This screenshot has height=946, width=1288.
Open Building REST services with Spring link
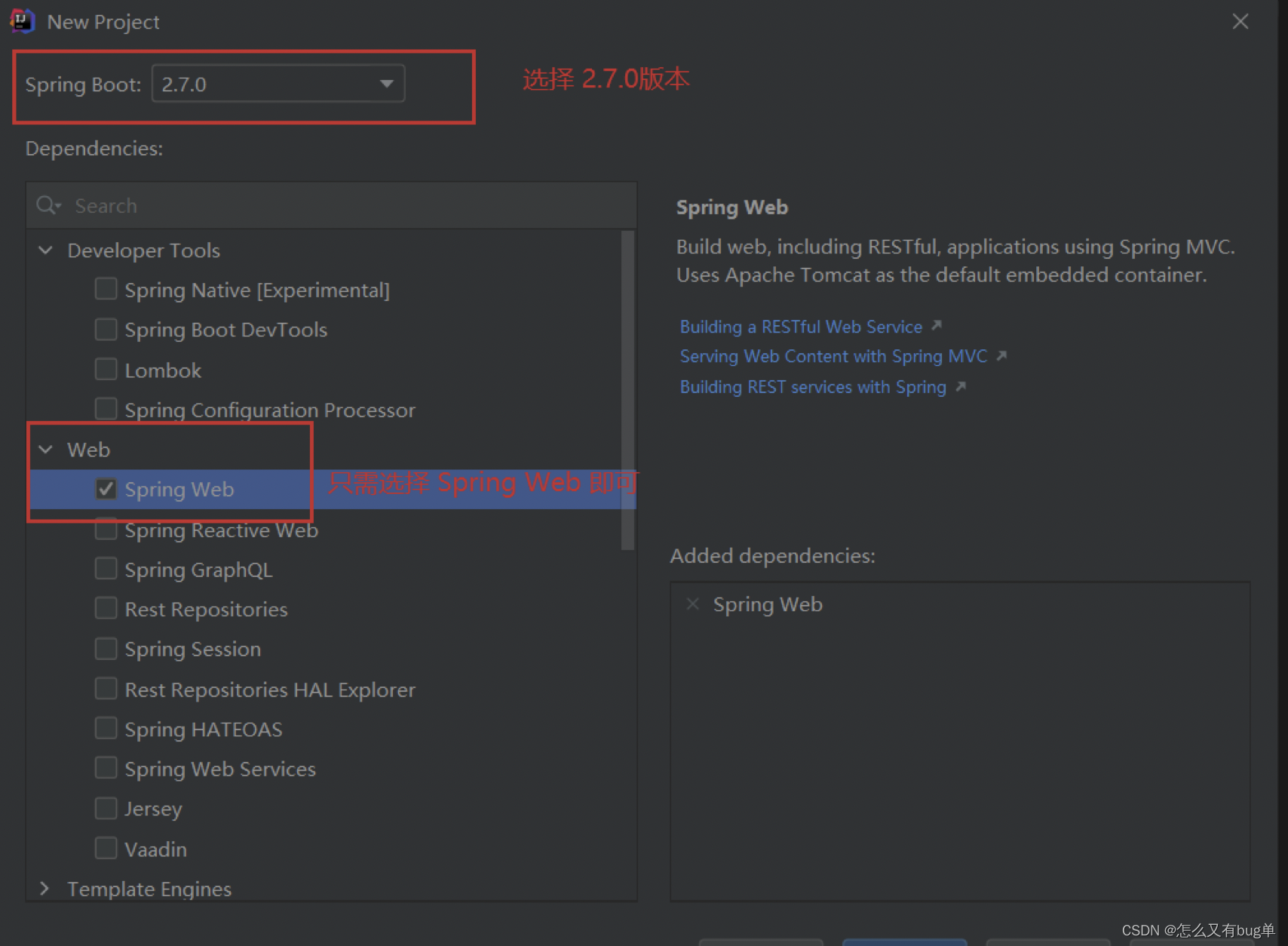point(813,387)
